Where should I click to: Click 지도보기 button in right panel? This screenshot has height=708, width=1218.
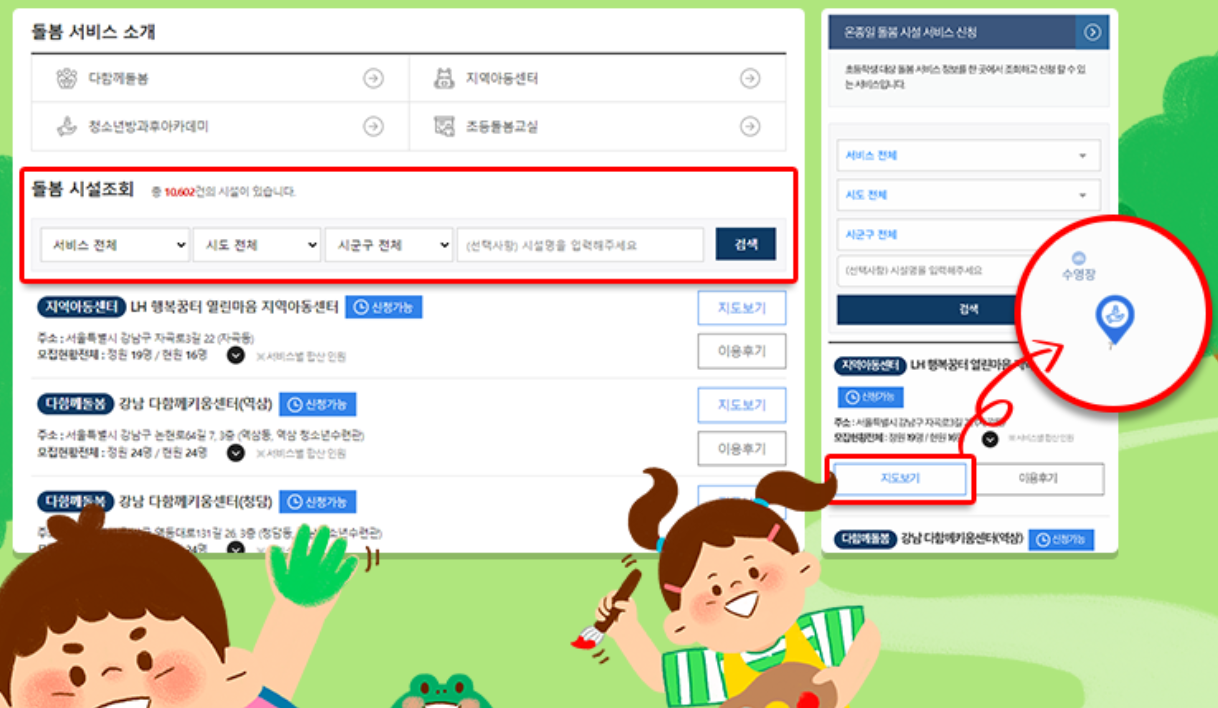point(900,479)
